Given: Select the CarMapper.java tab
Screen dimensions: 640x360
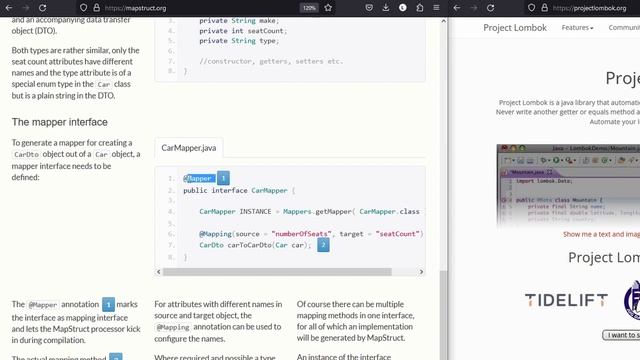Looking at the screenshot, I should [x=189, y=148].
